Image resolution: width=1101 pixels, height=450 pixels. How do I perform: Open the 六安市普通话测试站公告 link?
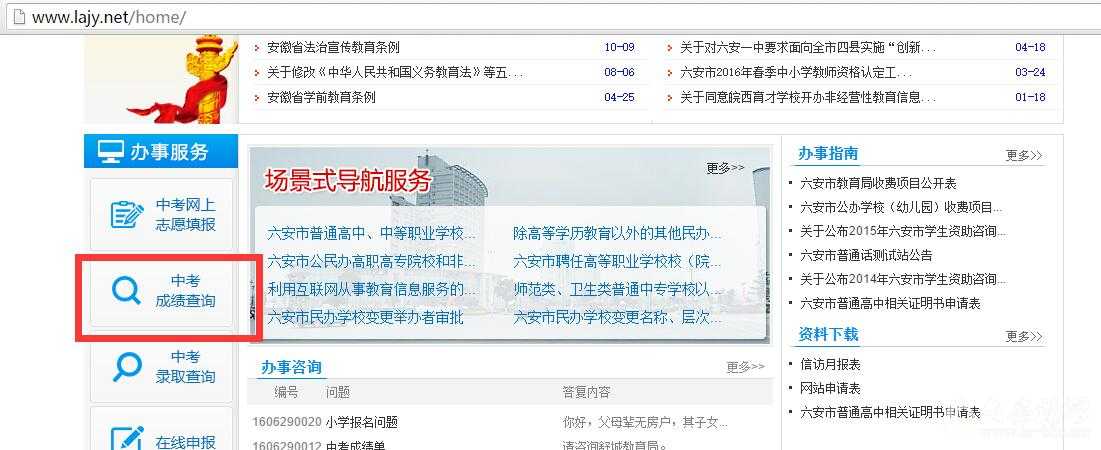pyautogui.click(x=866, y=255)
